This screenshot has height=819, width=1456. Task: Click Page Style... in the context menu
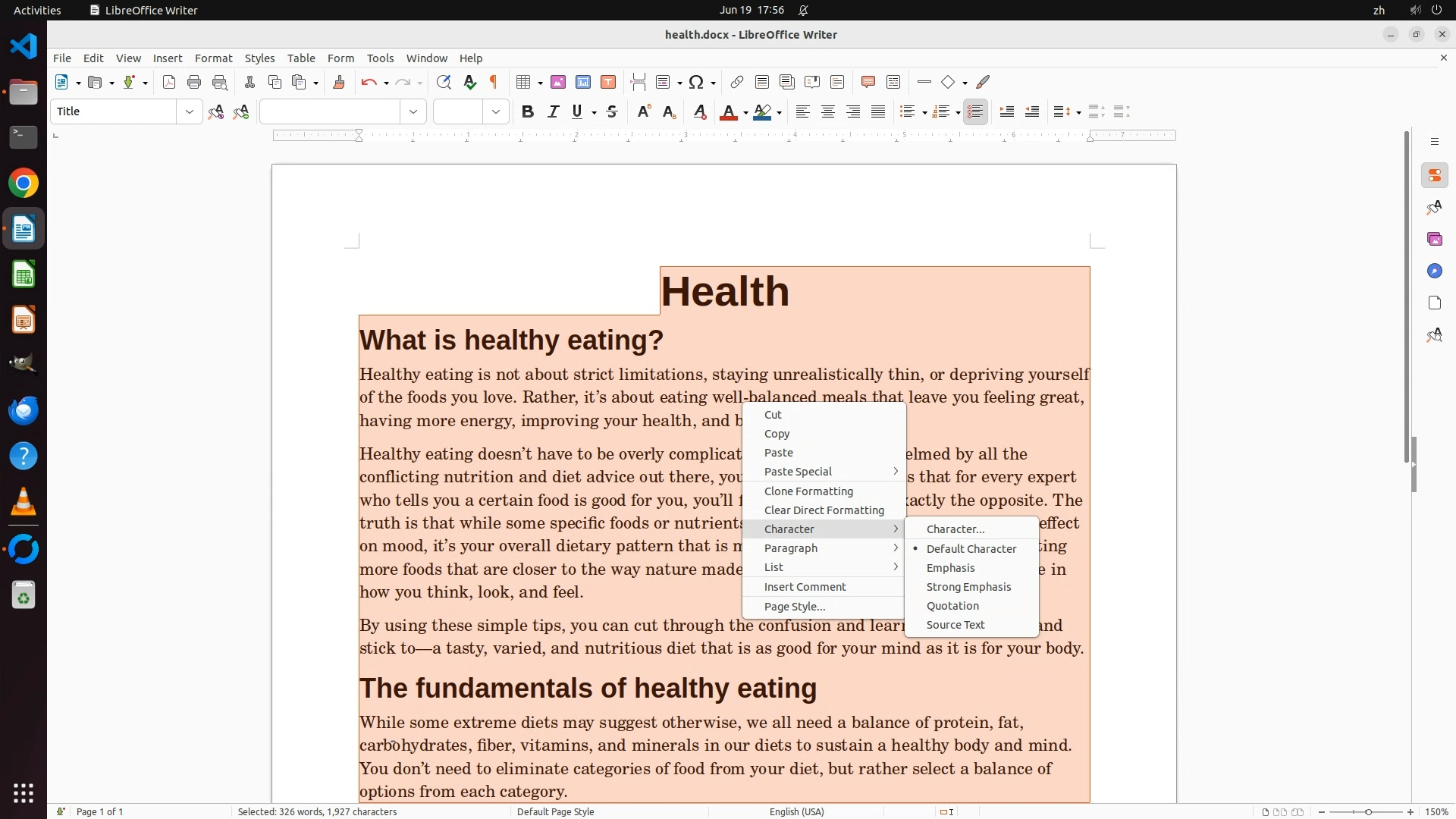pos(794,607)
